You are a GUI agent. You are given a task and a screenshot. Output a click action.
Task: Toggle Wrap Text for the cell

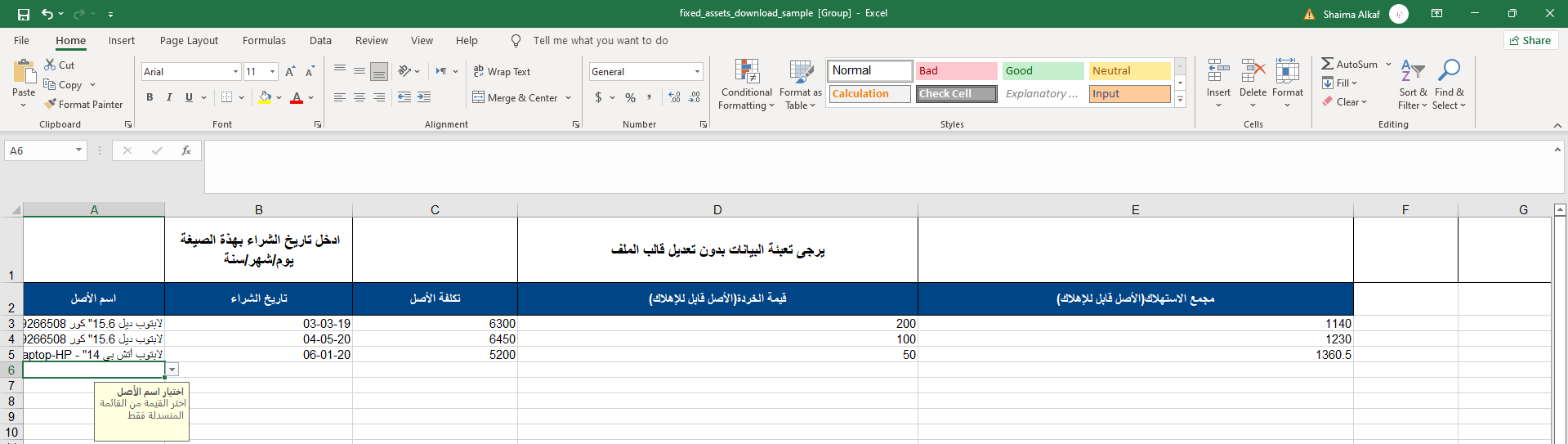coord(502,72)
